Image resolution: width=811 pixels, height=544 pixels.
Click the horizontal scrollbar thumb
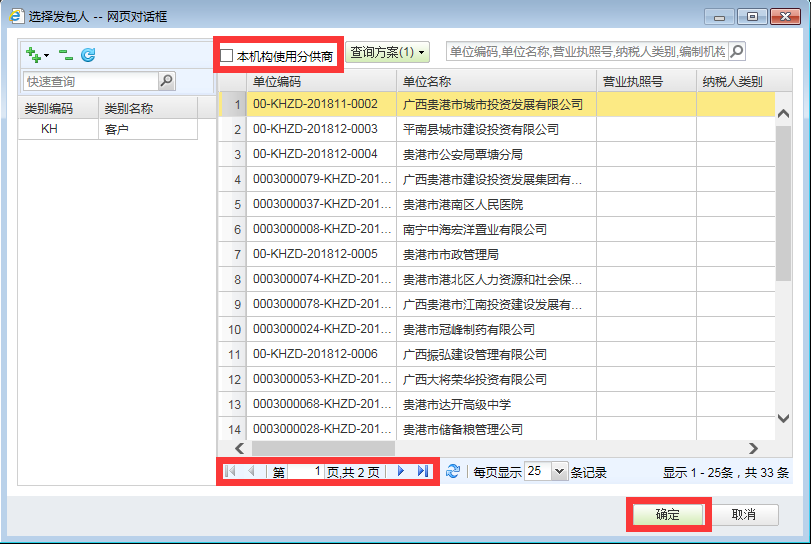(323, 448)
